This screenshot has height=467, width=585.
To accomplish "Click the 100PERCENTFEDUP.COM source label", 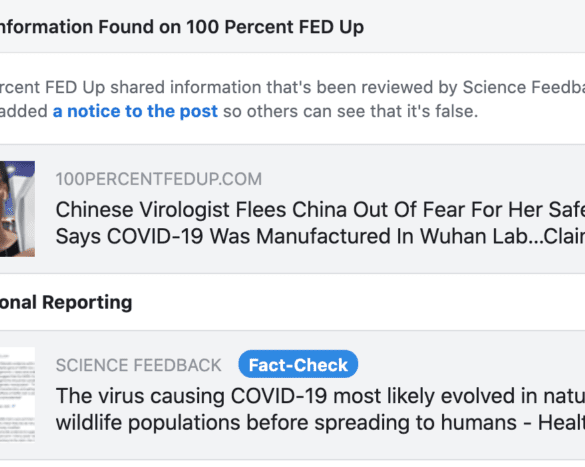I will [159, 179].
